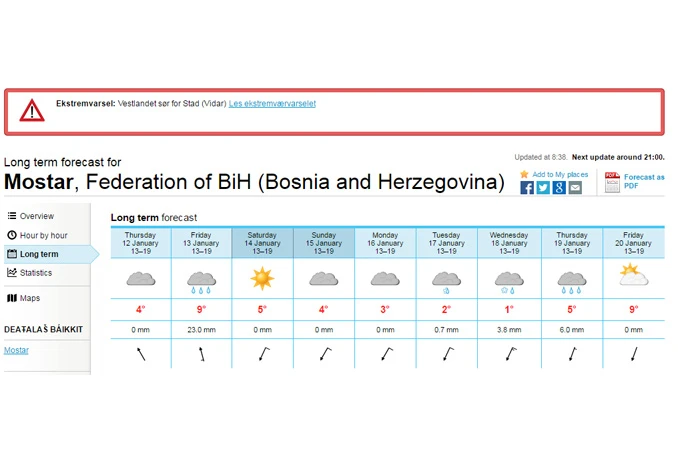Click wind arrow for Friday 20 January
Screen dimensions: 678x458
tap(634, 354)
